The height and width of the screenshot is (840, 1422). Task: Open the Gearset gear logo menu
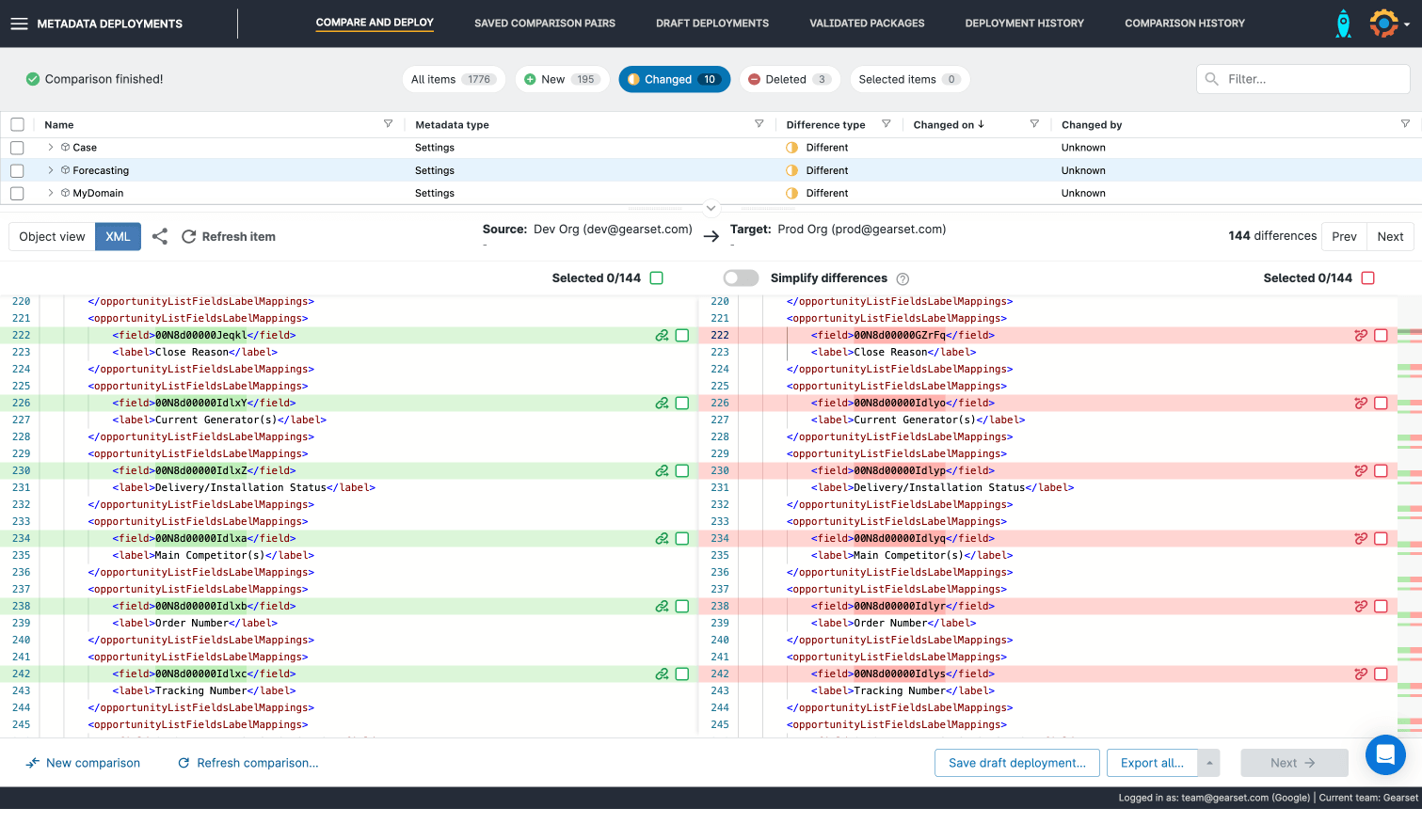point(1383,24)
